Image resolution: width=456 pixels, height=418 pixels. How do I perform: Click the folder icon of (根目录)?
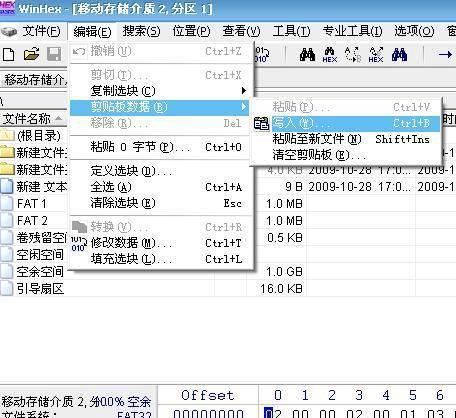[7, 136]
